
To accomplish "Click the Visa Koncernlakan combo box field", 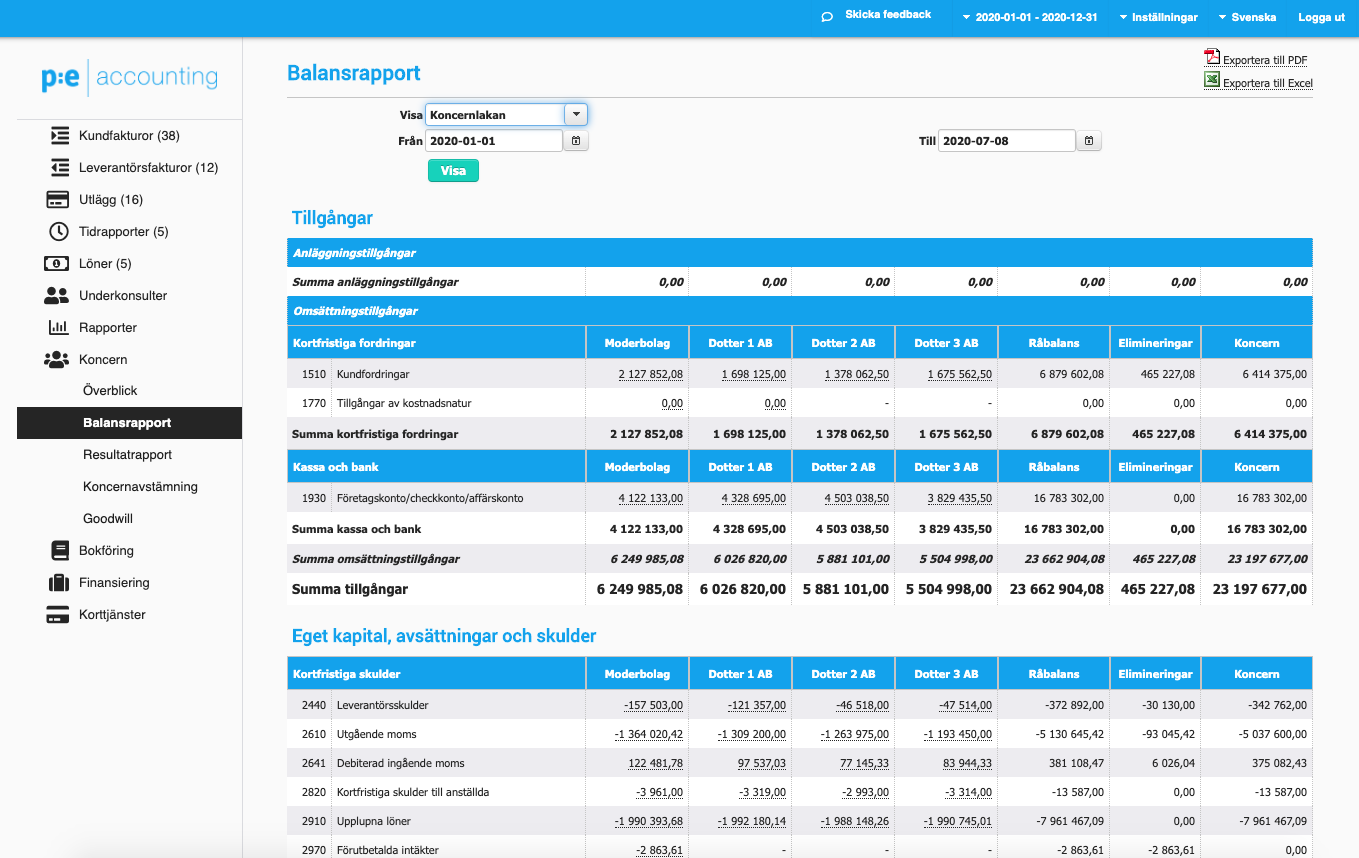I will (x=495, y=115).
